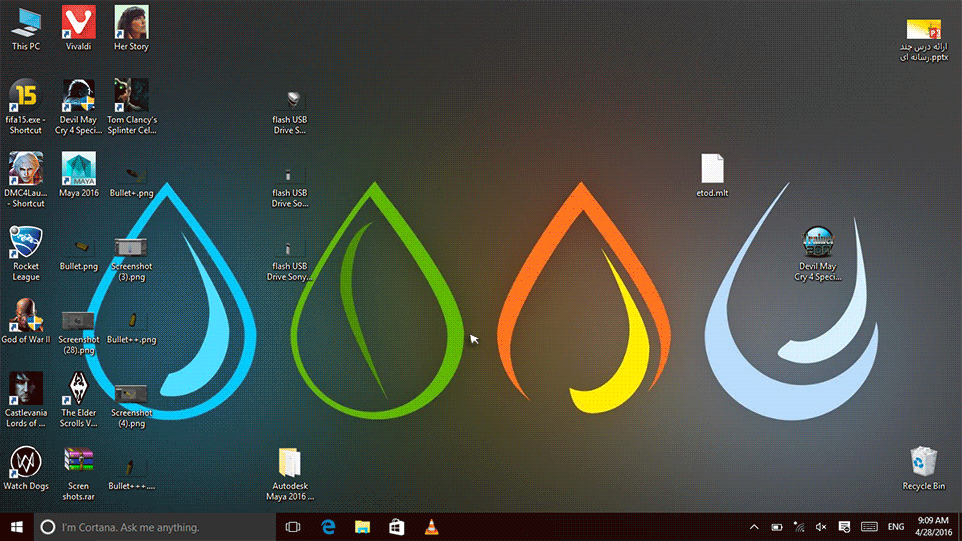The image size is (962, 541).
Task: Select the flash USB Drive Sony file
Action: [290, 259]
